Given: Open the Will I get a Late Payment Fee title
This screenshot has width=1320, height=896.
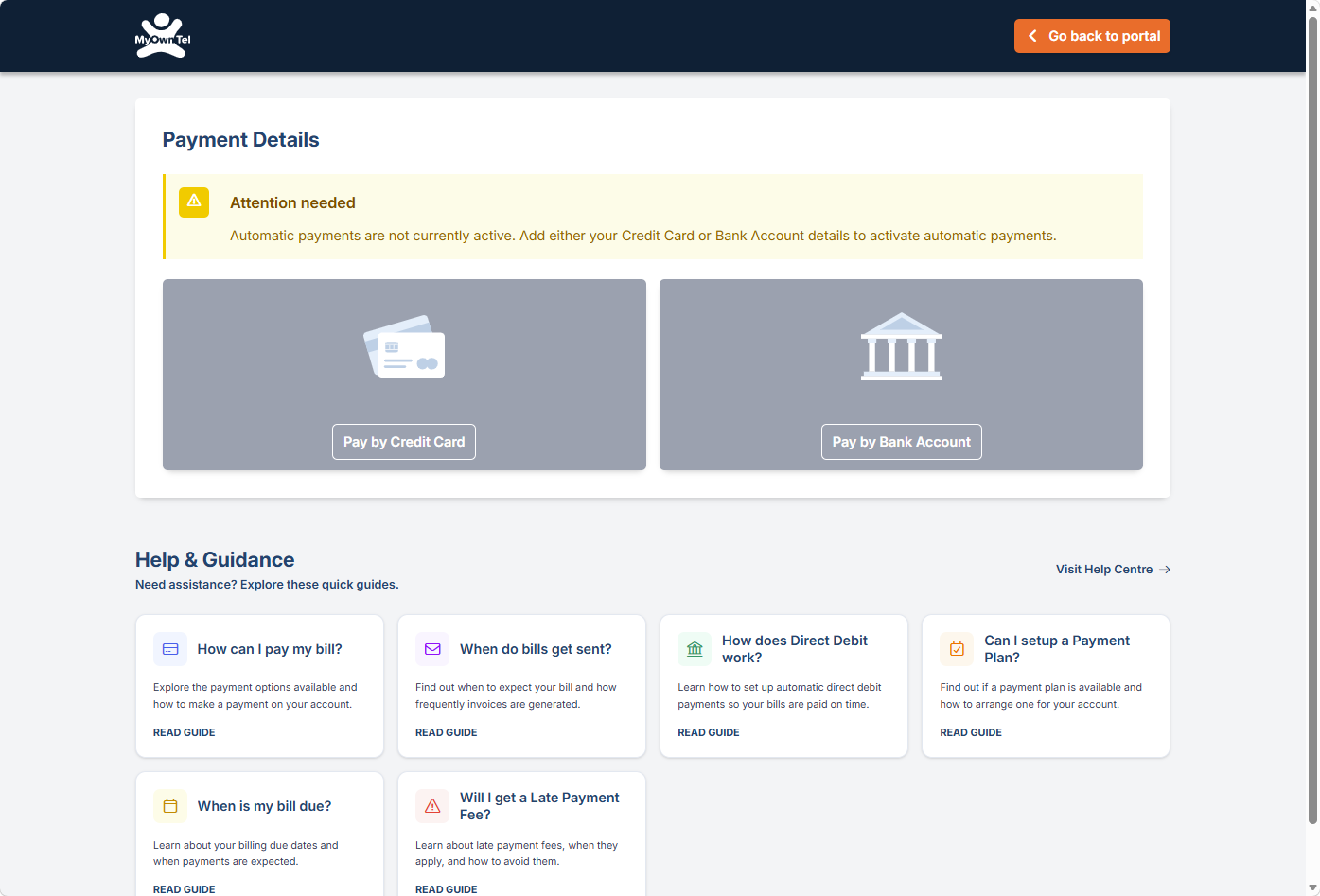Looking at the screenshot, I should tap(539, 806).
